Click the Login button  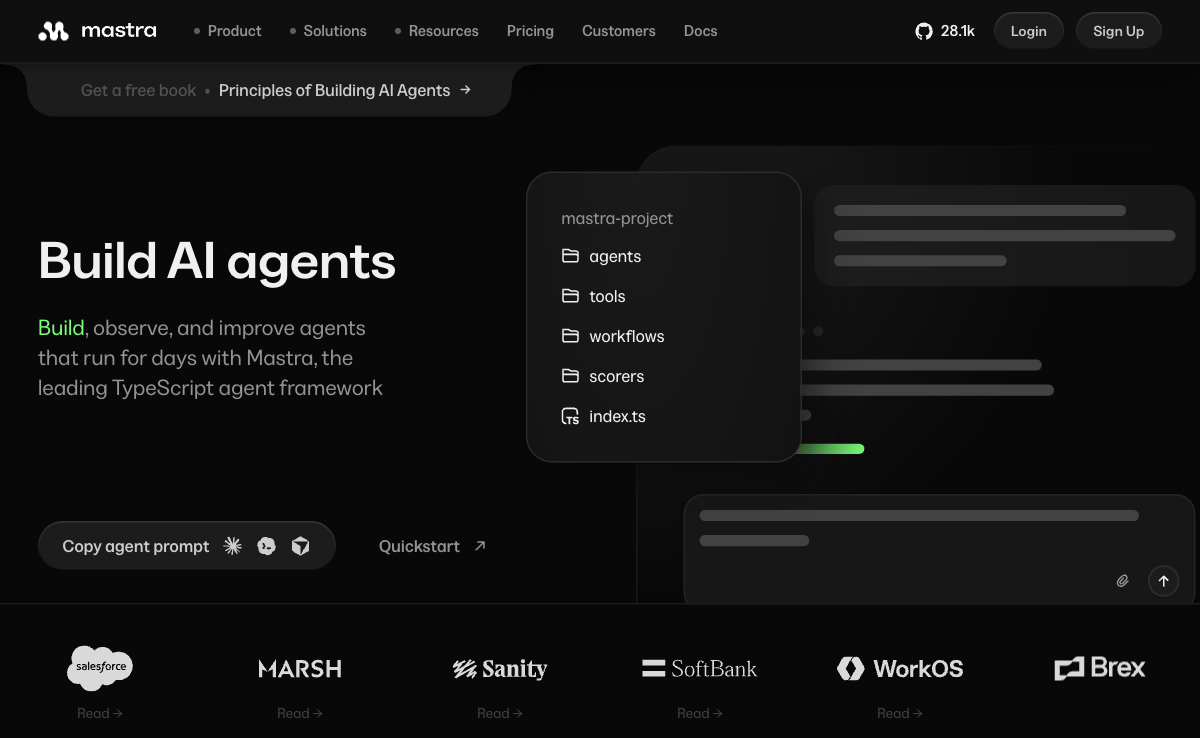point(1029,31)
